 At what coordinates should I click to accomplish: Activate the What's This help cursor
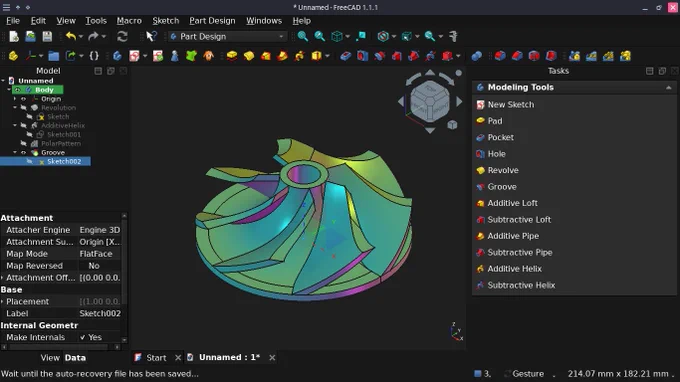pyautogui.click(x=151, y=36)
